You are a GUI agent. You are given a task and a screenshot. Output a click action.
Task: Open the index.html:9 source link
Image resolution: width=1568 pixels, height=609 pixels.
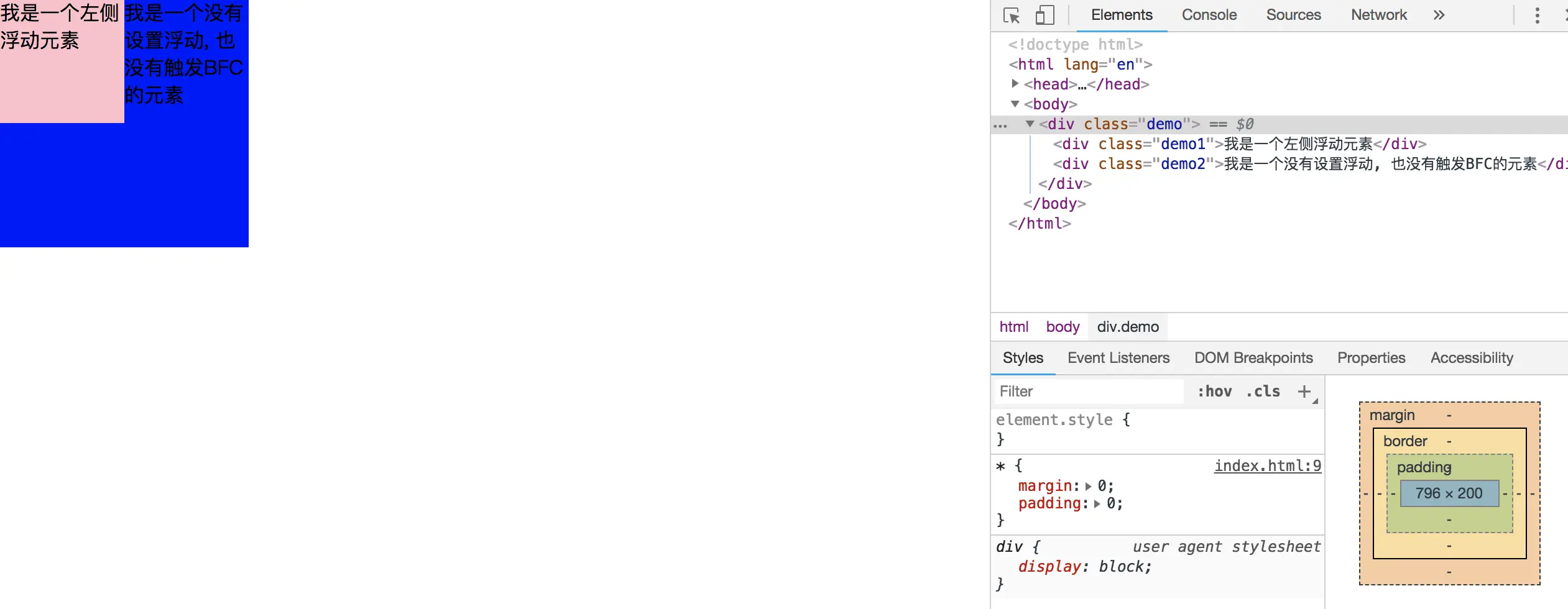pos(1268,466)
